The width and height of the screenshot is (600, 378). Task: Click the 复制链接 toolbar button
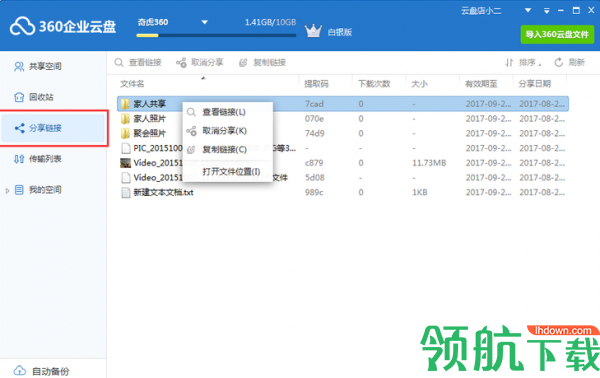(x=262, y=62)
